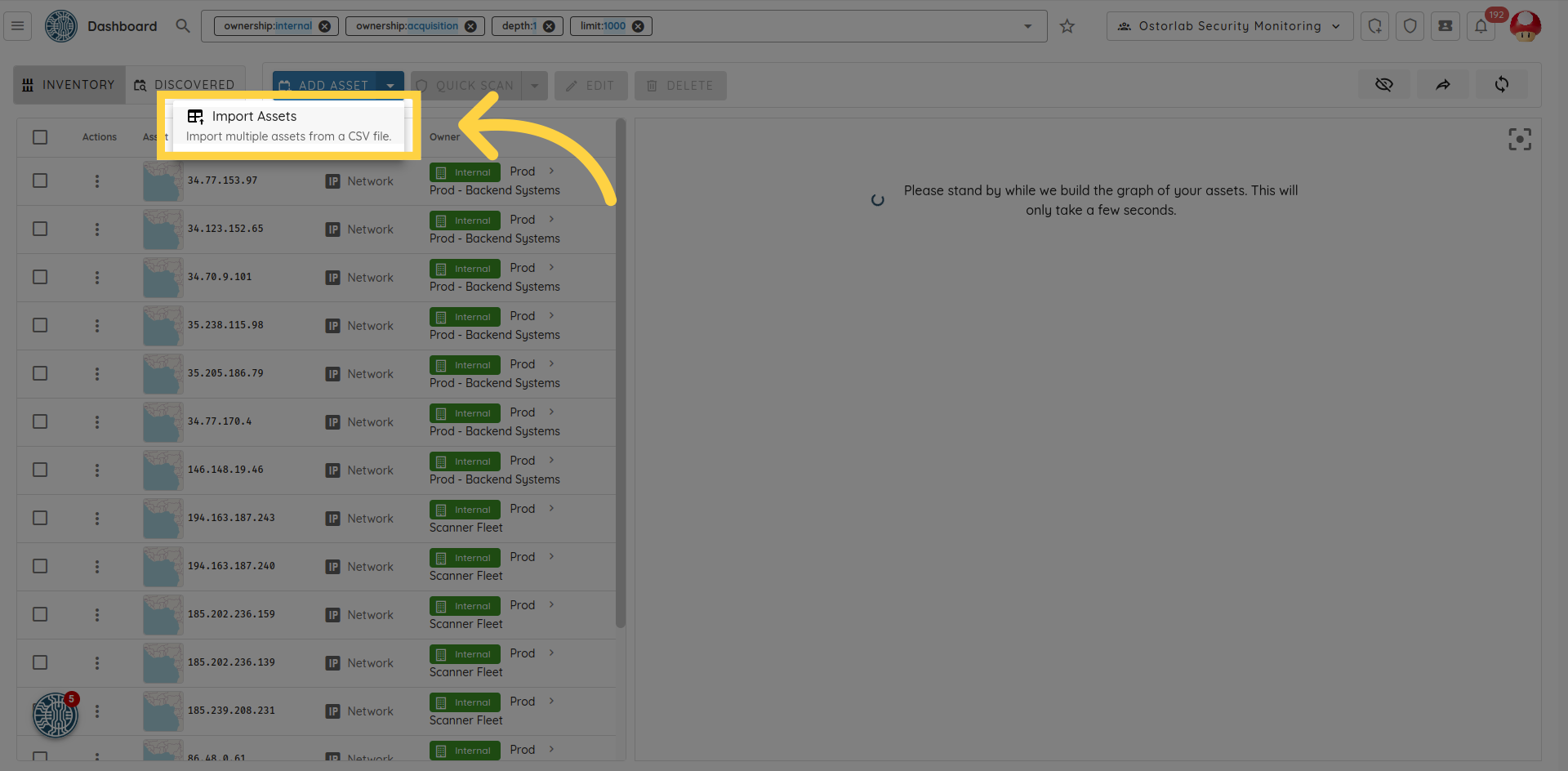The height and width of the screenshot is (771, 1568).
Task: Click the asset list vertical scrollbar
Action: point(621,376)
